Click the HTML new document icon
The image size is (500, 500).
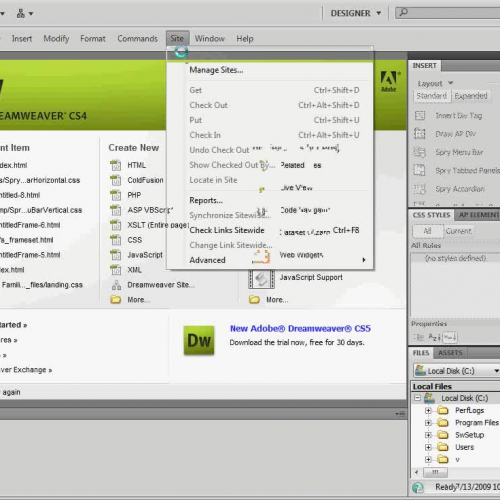(116, 165)
